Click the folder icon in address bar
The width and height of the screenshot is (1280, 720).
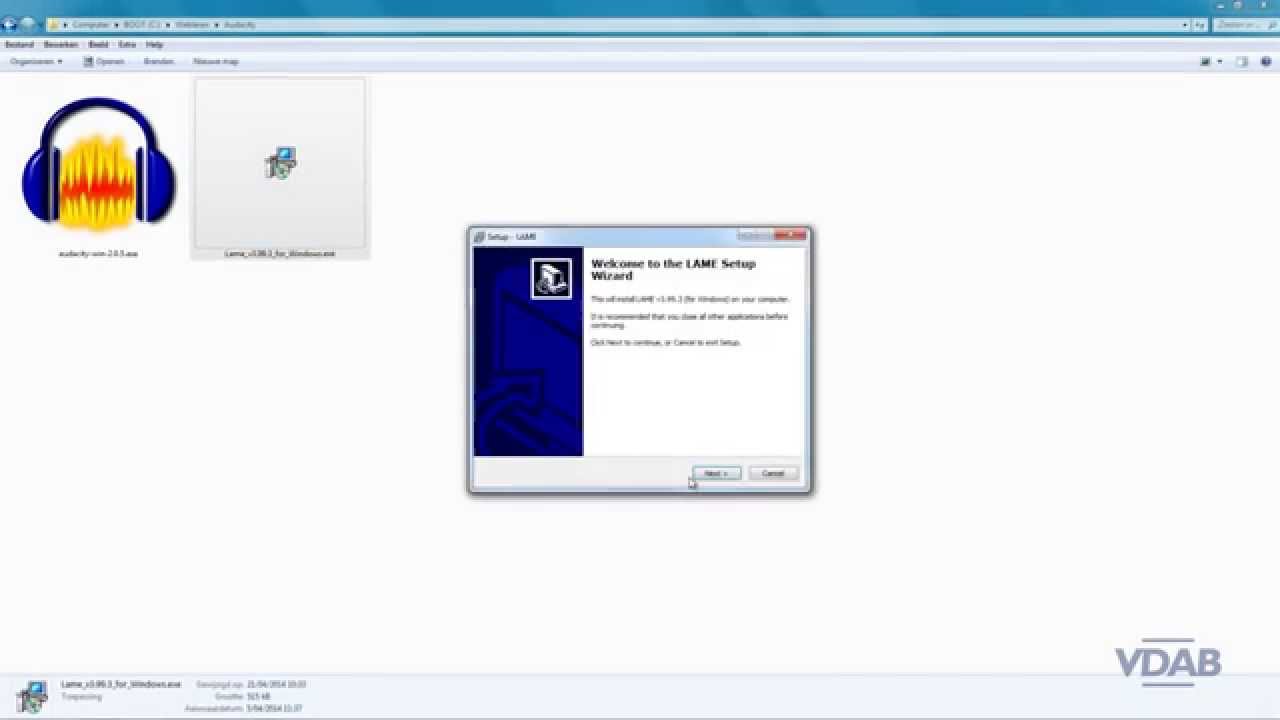click(54, 24)
